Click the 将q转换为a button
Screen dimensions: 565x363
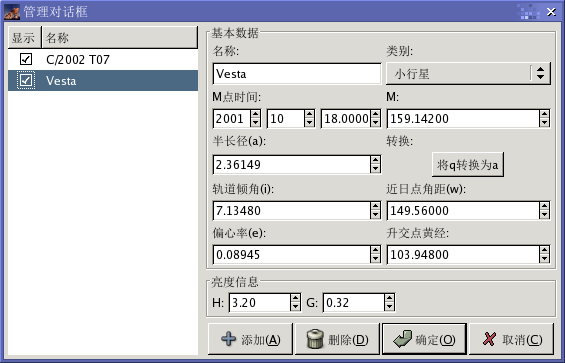468,165
